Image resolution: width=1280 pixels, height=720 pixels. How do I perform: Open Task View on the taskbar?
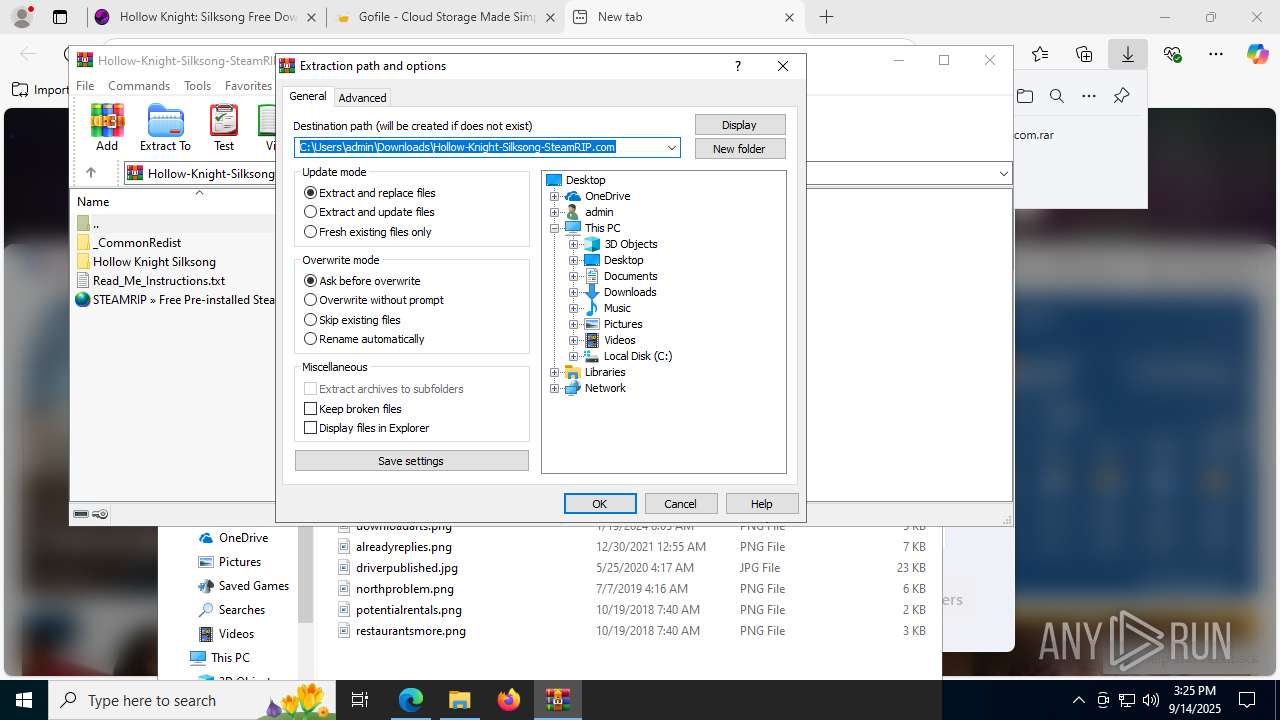pyautogui.click(x=361, y=700)
